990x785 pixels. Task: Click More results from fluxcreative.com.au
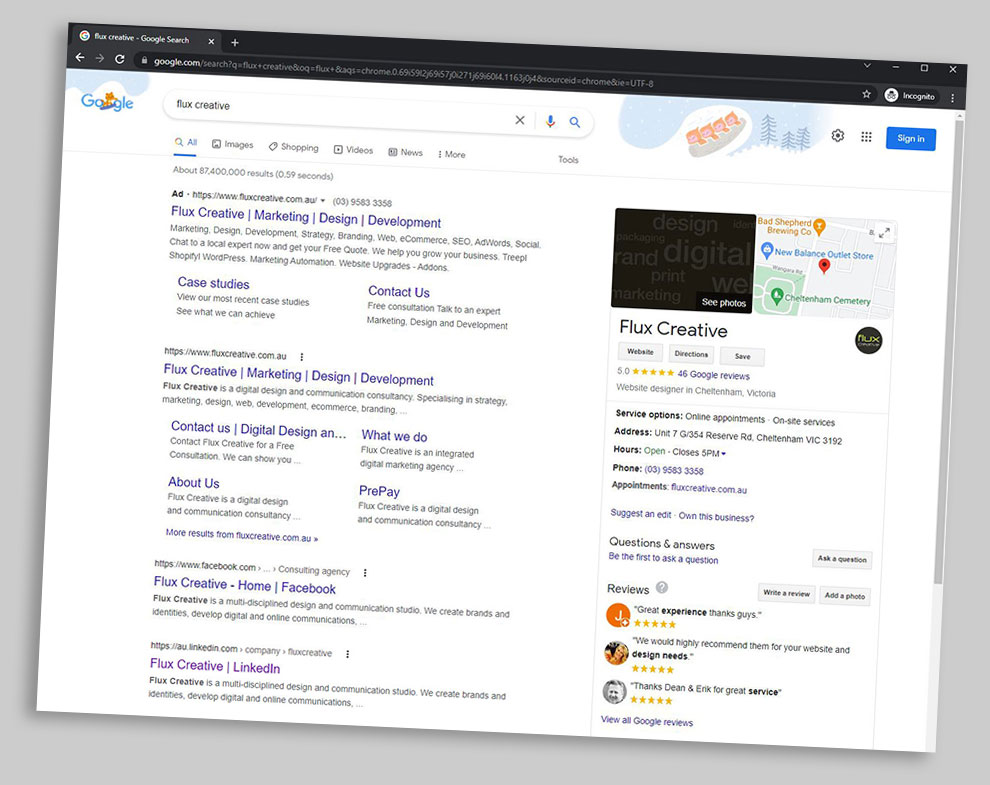coord(242,536)
